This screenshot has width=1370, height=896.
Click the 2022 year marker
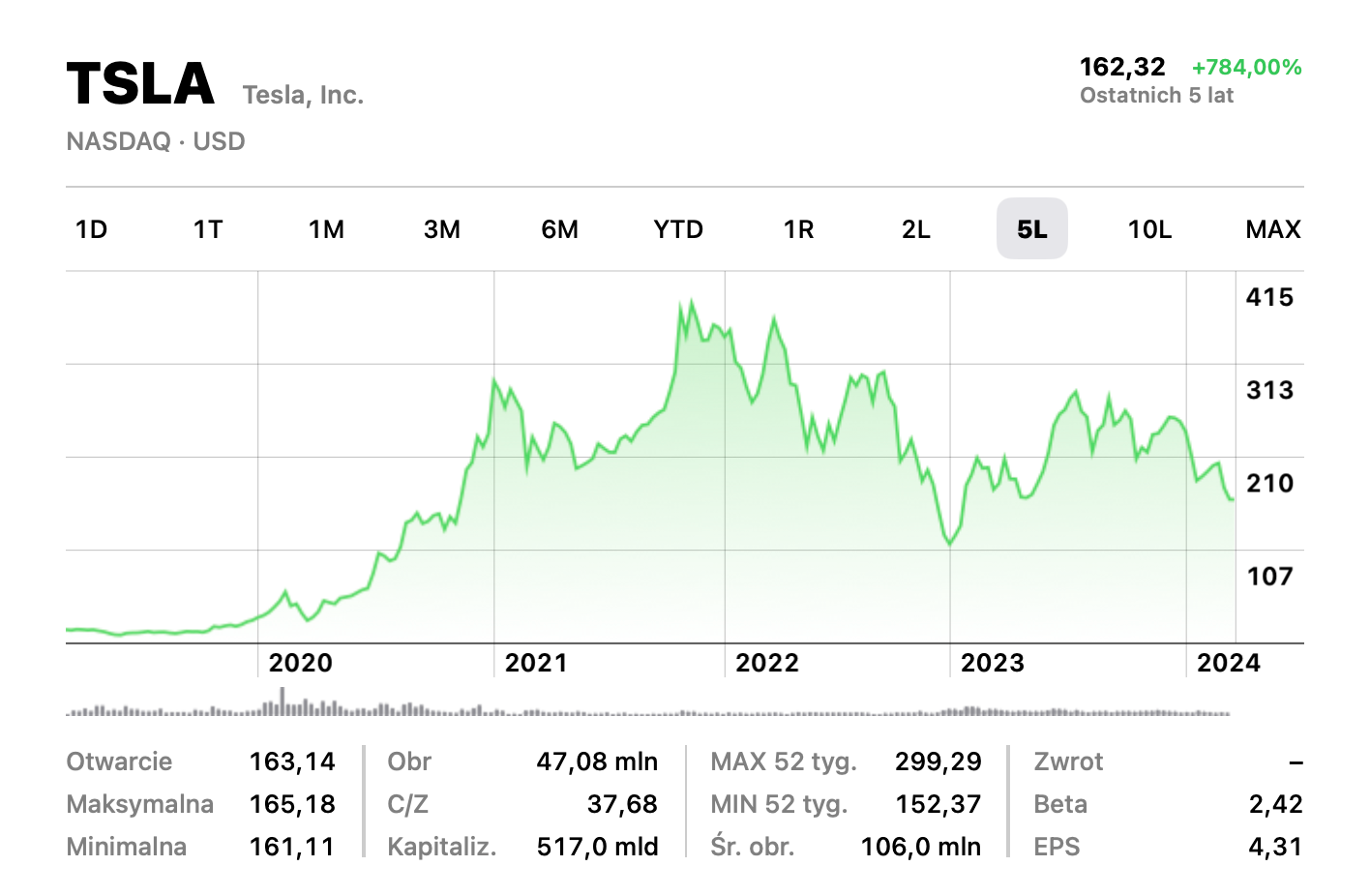click(x=767, y=663)
